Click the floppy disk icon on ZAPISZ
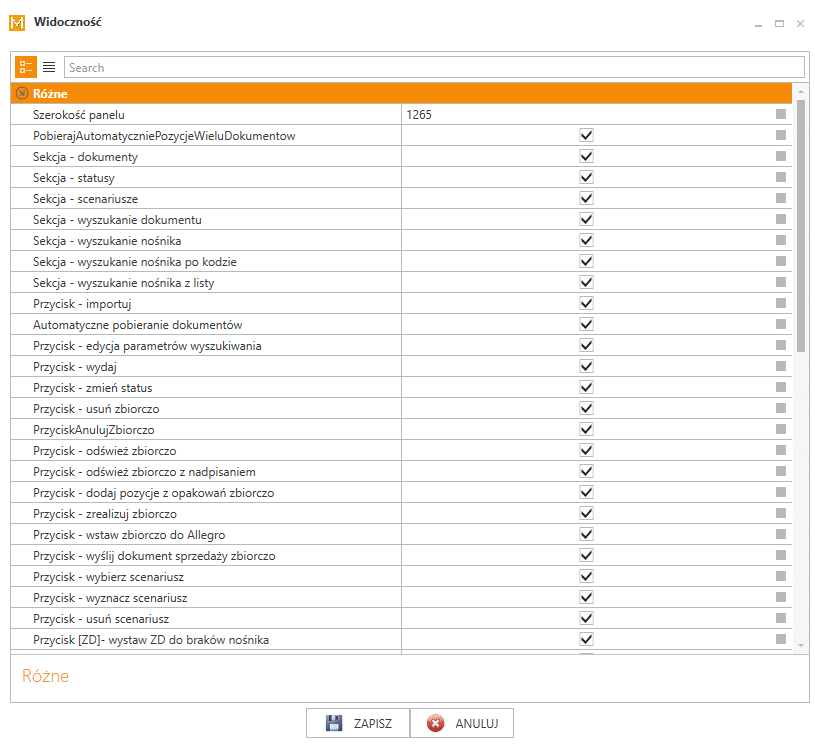 [334, 723]
